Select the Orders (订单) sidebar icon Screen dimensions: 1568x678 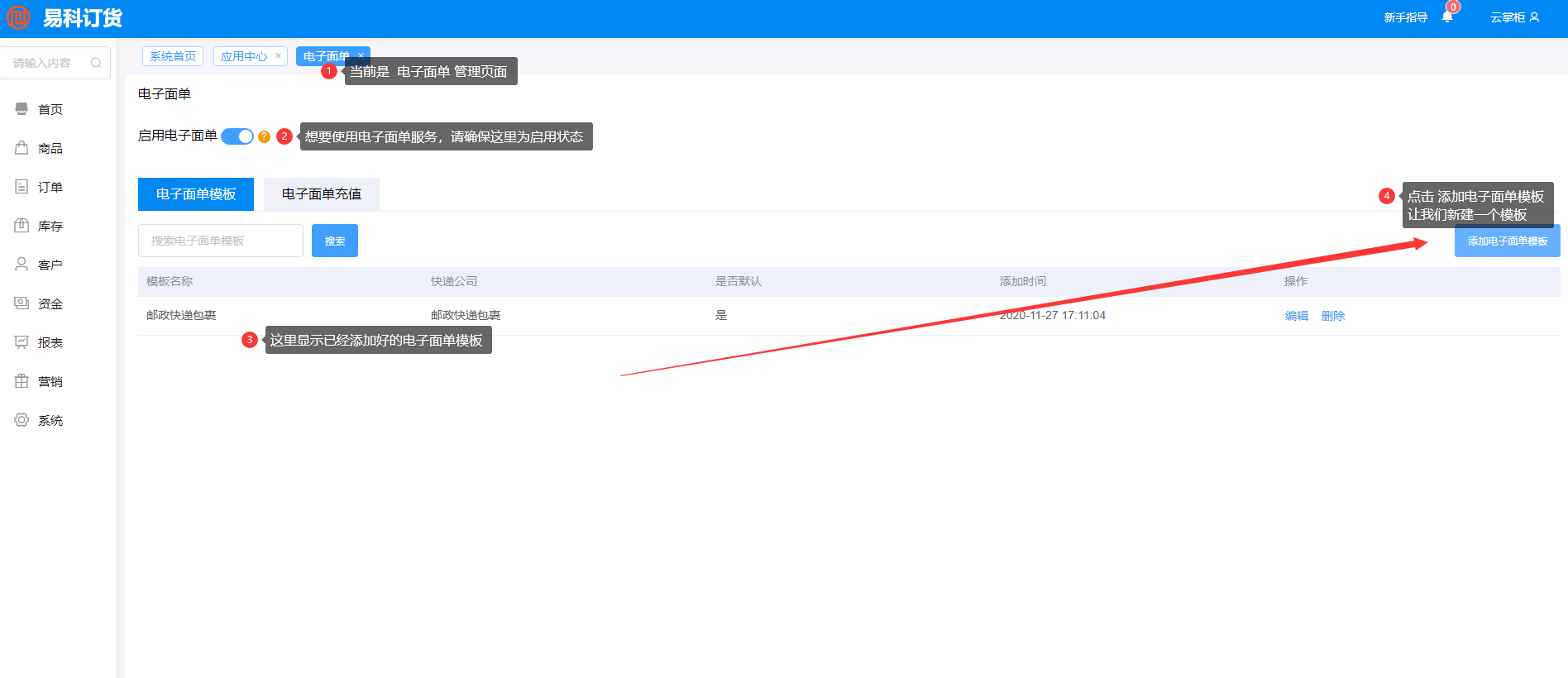point(22,187)
